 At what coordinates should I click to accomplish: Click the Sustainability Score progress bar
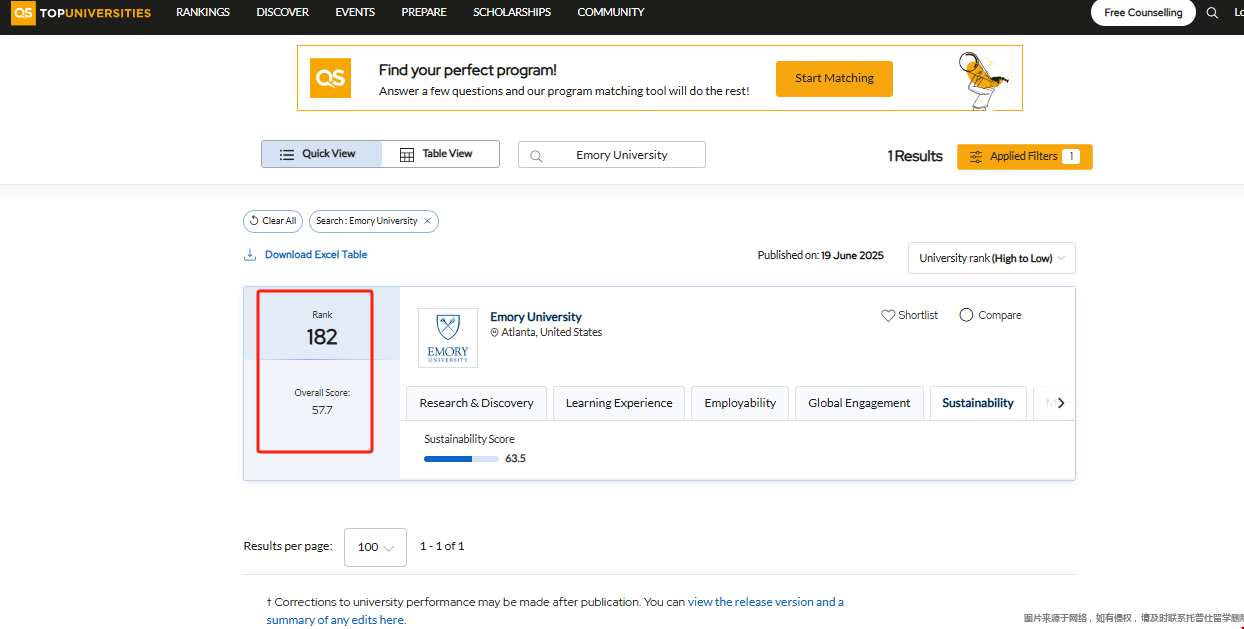(x=460, y=459)
